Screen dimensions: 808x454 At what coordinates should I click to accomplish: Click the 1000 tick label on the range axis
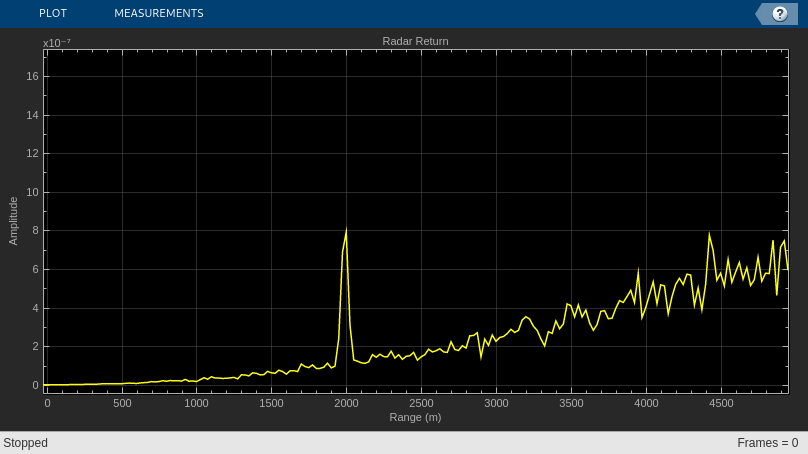pos(196,403)
